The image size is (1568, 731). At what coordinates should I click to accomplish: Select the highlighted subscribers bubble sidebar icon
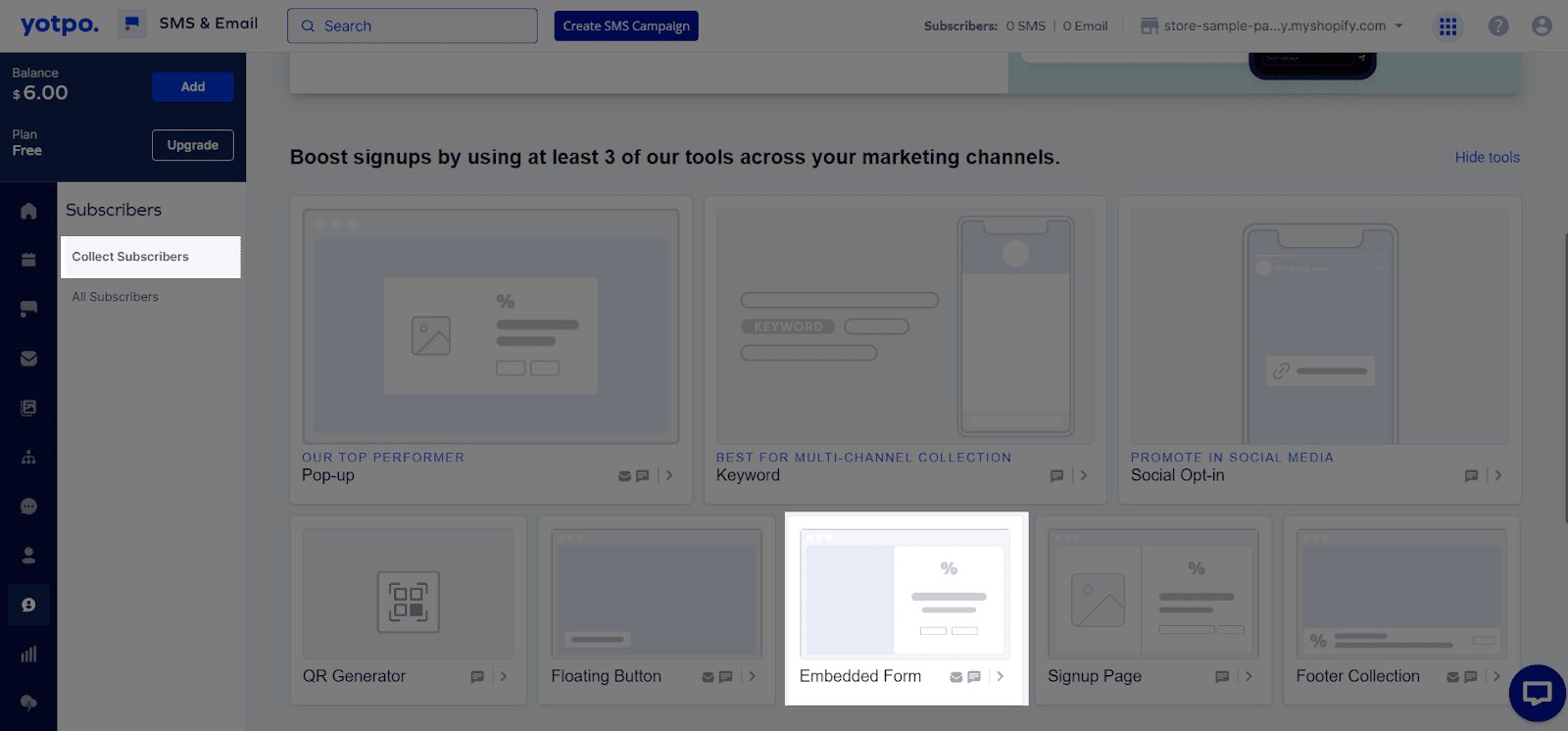tap(28, 605)
